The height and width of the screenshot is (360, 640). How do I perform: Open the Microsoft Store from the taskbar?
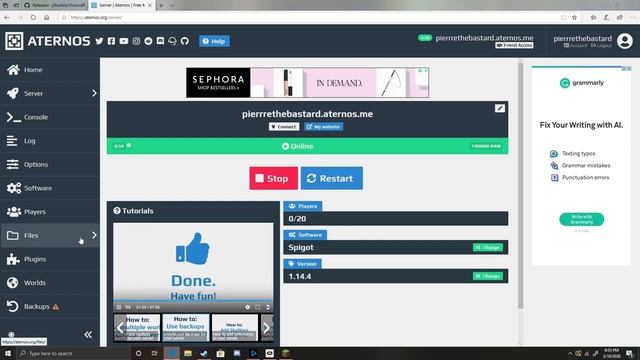pos(220,353)
